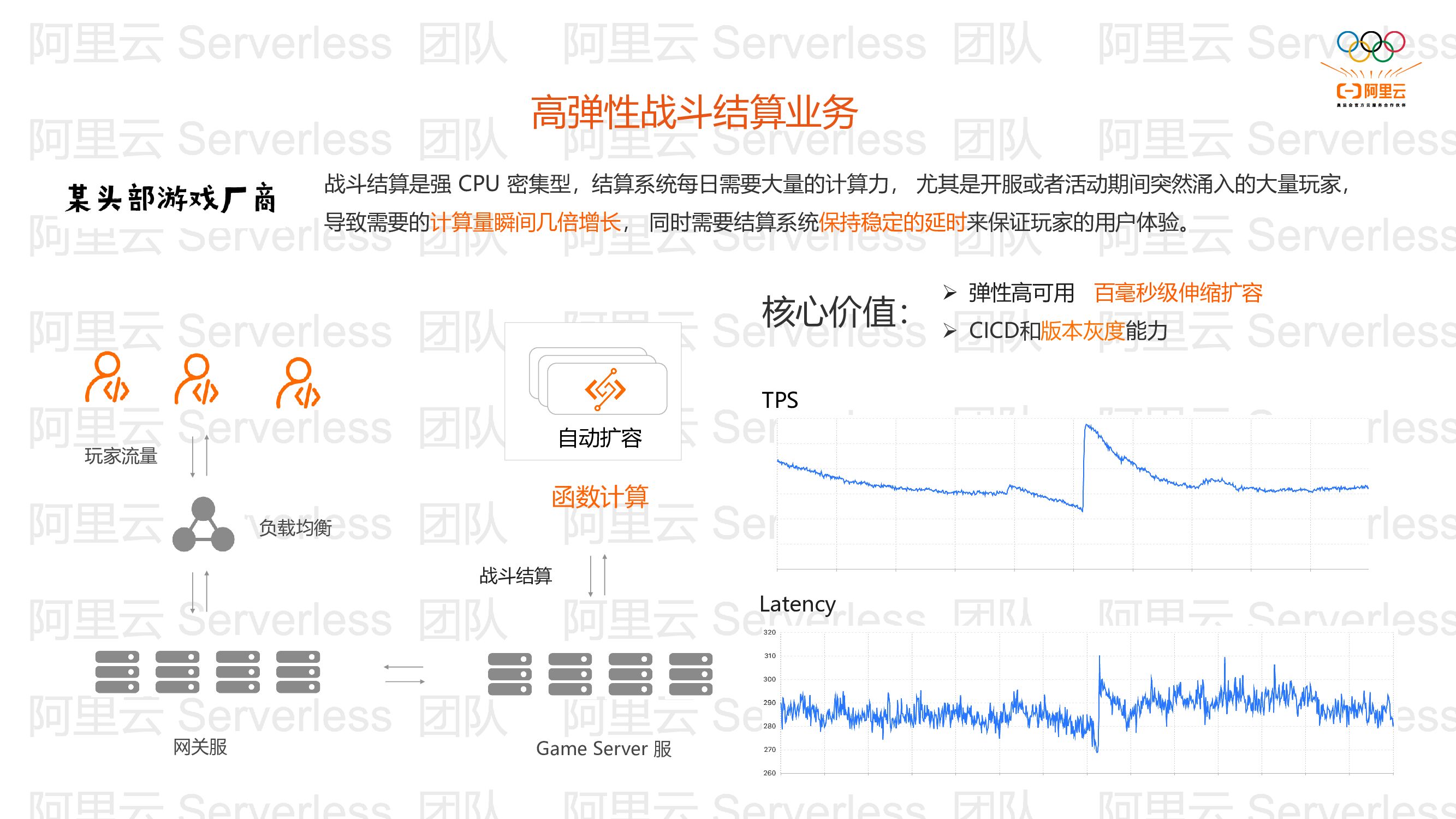Click the 百毫秒级伸缩扩容 highlighted text
The image size is (1456, 819).
1178,293
